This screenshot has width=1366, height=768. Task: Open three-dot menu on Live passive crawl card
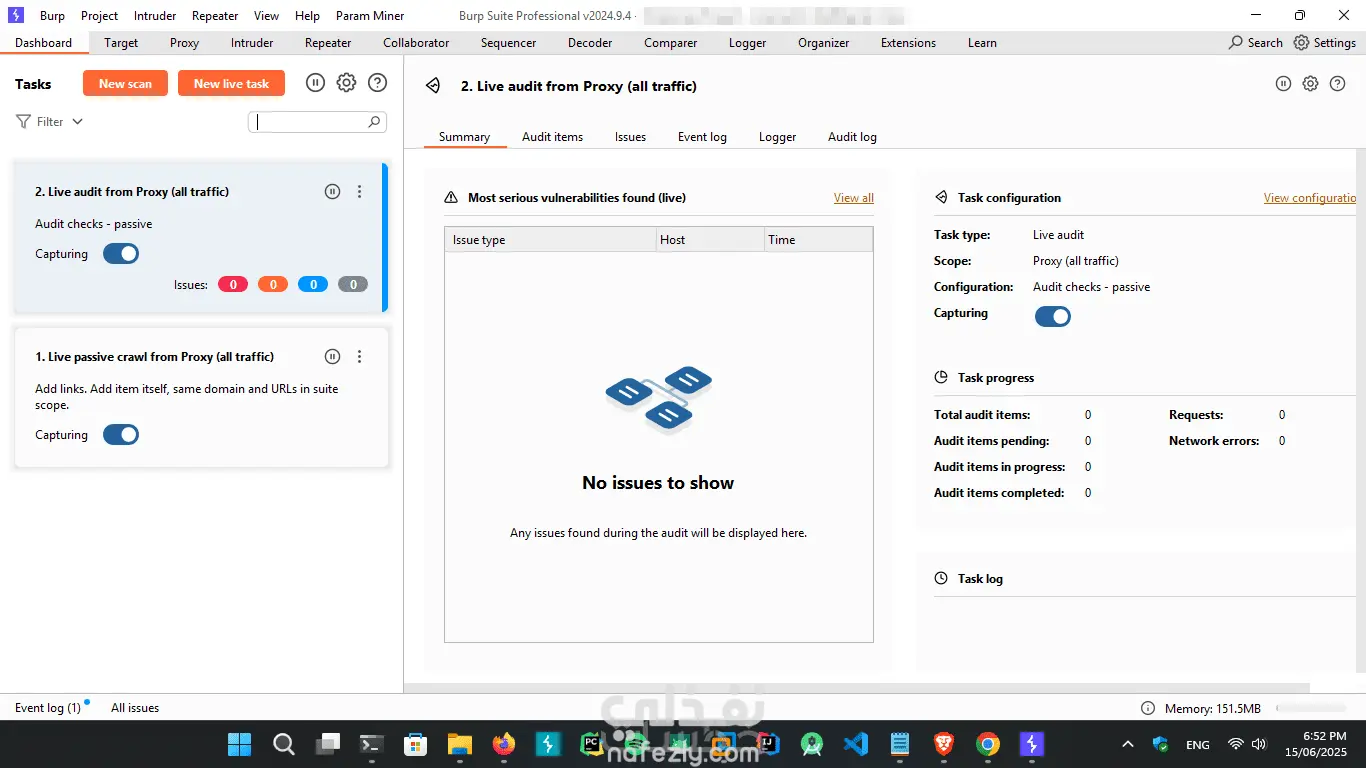point(360,357)
